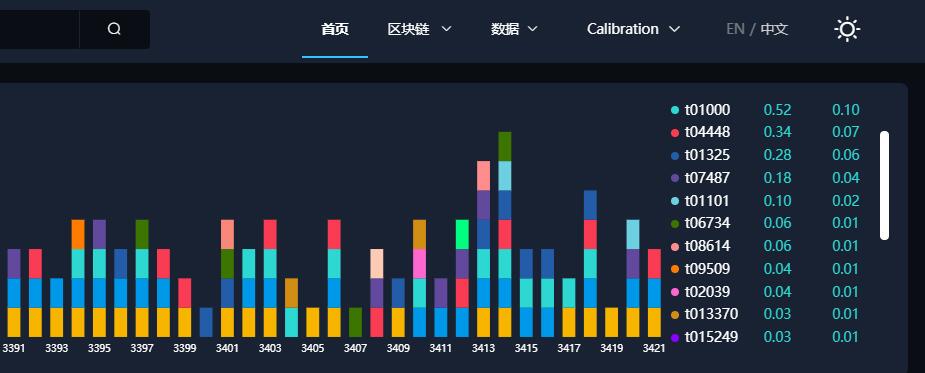Viewport: 925px width, 373px height.
Task: Select miner t02039 in legend
Action: [x=707, y=292]
